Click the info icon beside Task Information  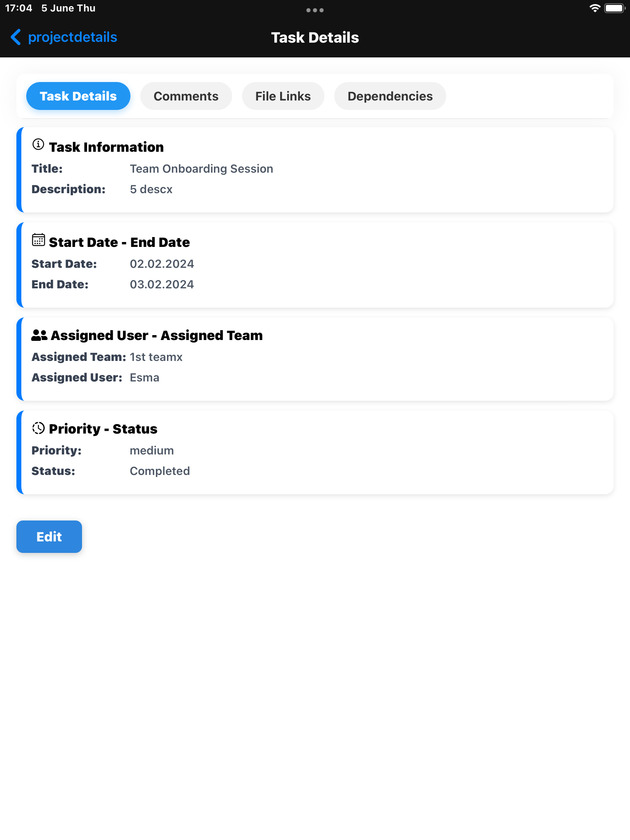(x=38, y=145)
